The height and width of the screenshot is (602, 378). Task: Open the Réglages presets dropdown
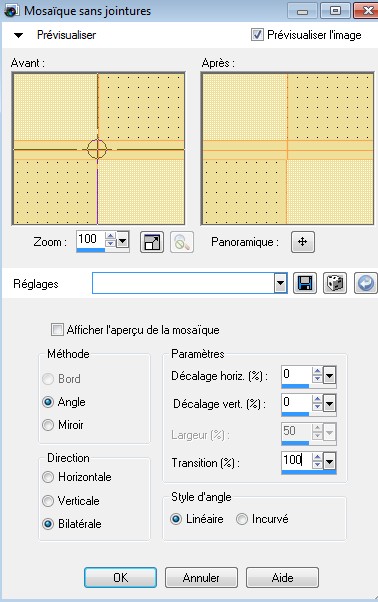click(x=281, y=283)
